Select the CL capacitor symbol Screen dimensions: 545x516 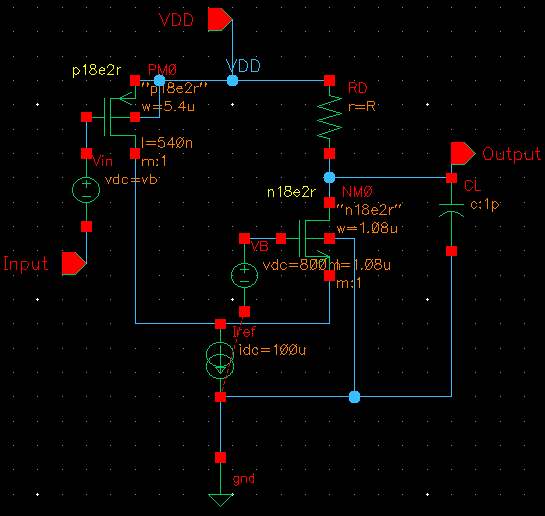point(451,211)
